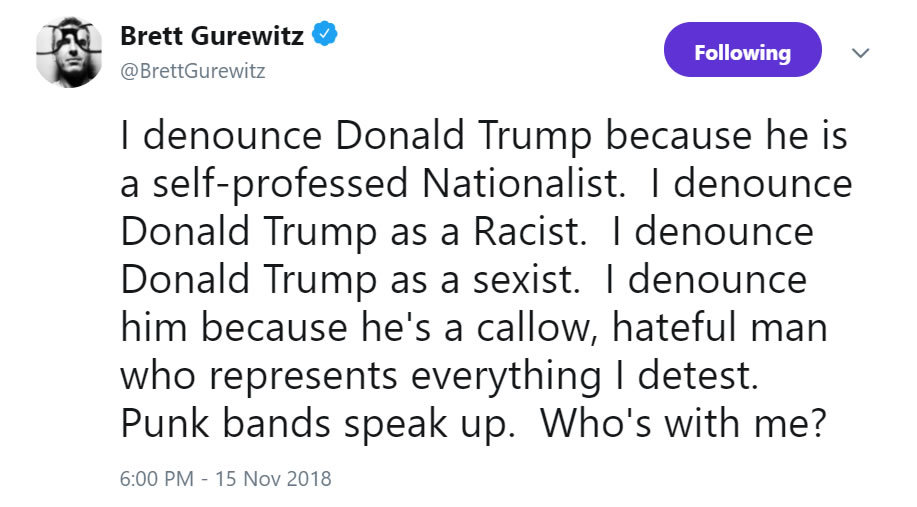Click the word detest in the tweet
917x507 pixels.
[x=698, y=376]
